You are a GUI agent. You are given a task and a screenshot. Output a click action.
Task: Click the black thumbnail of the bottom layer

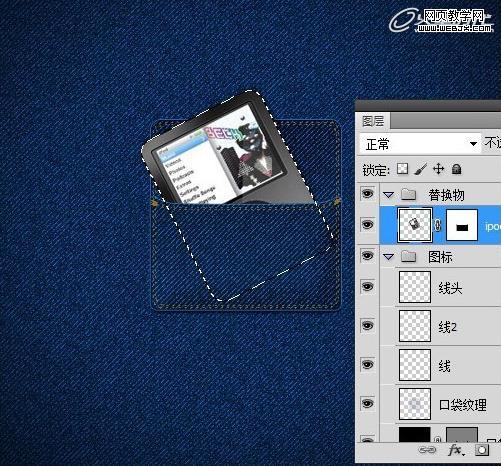point(415,434)
